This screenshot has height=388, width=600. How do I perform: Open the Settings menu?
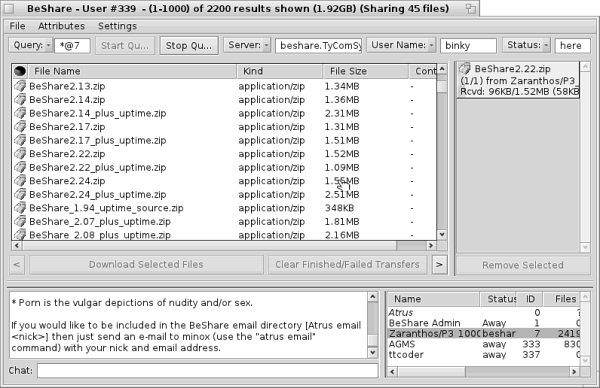pos(117,26)
